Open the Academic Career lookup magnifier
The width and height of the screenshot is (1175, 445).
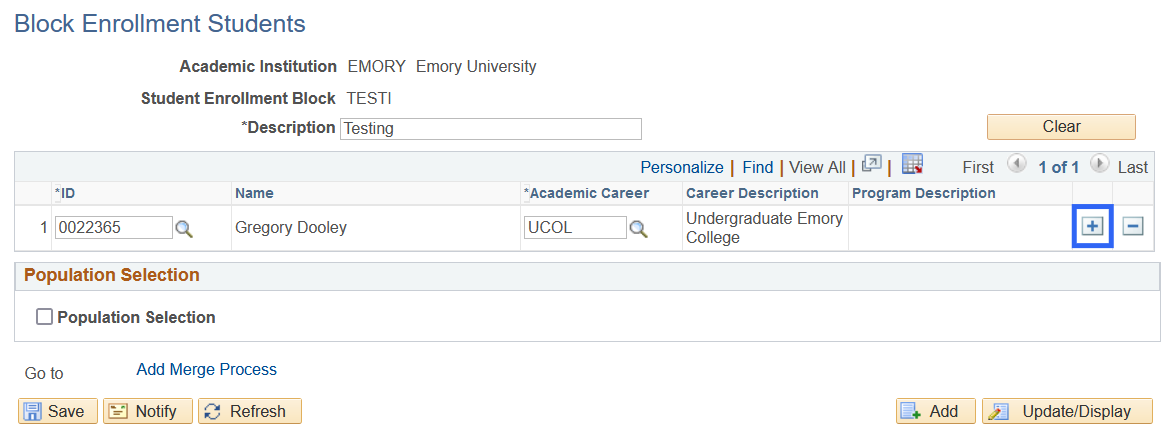[x=638, y=229]
